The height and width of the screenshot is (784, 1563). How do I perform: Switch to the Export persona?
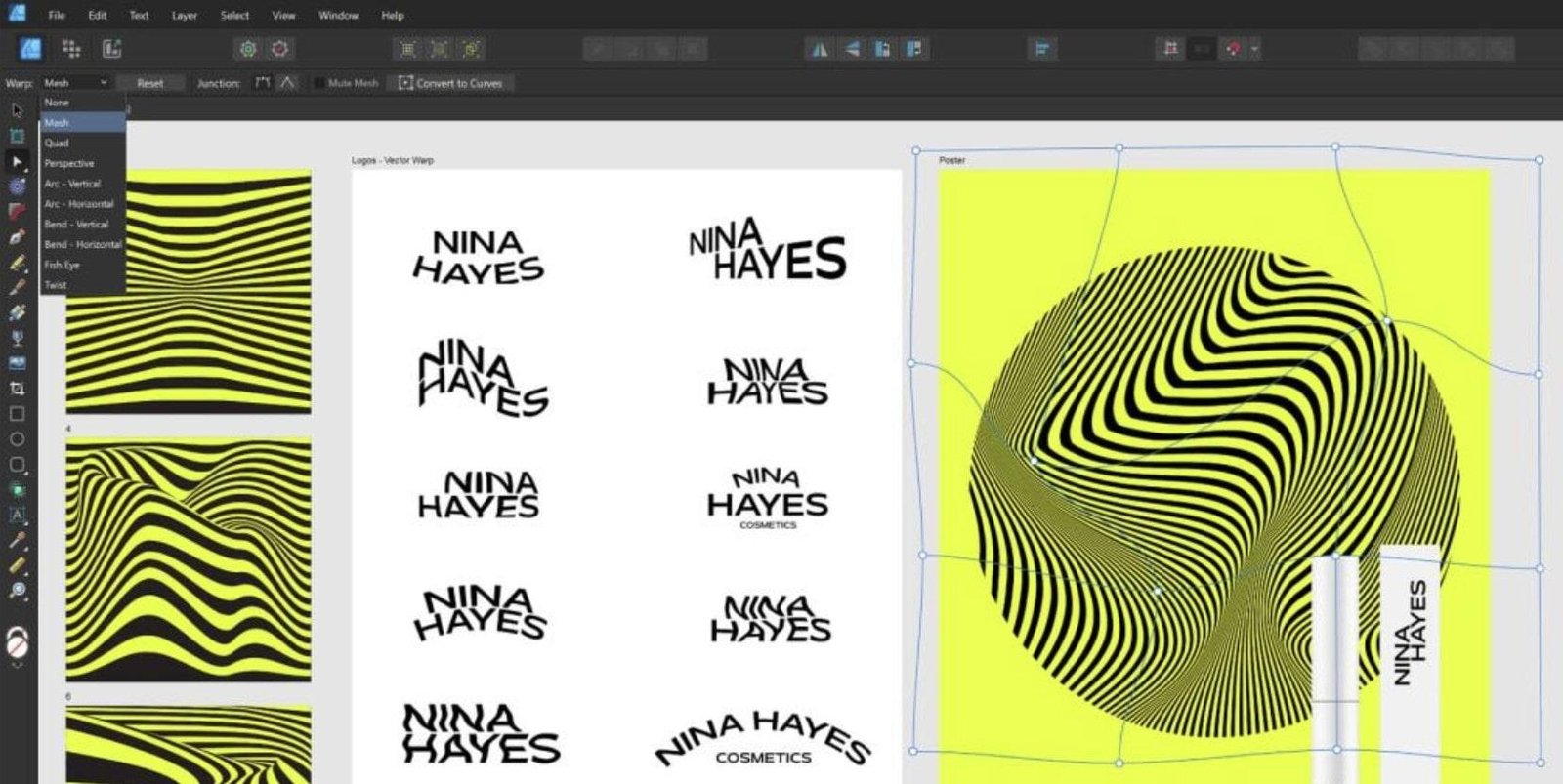[111, 49]
